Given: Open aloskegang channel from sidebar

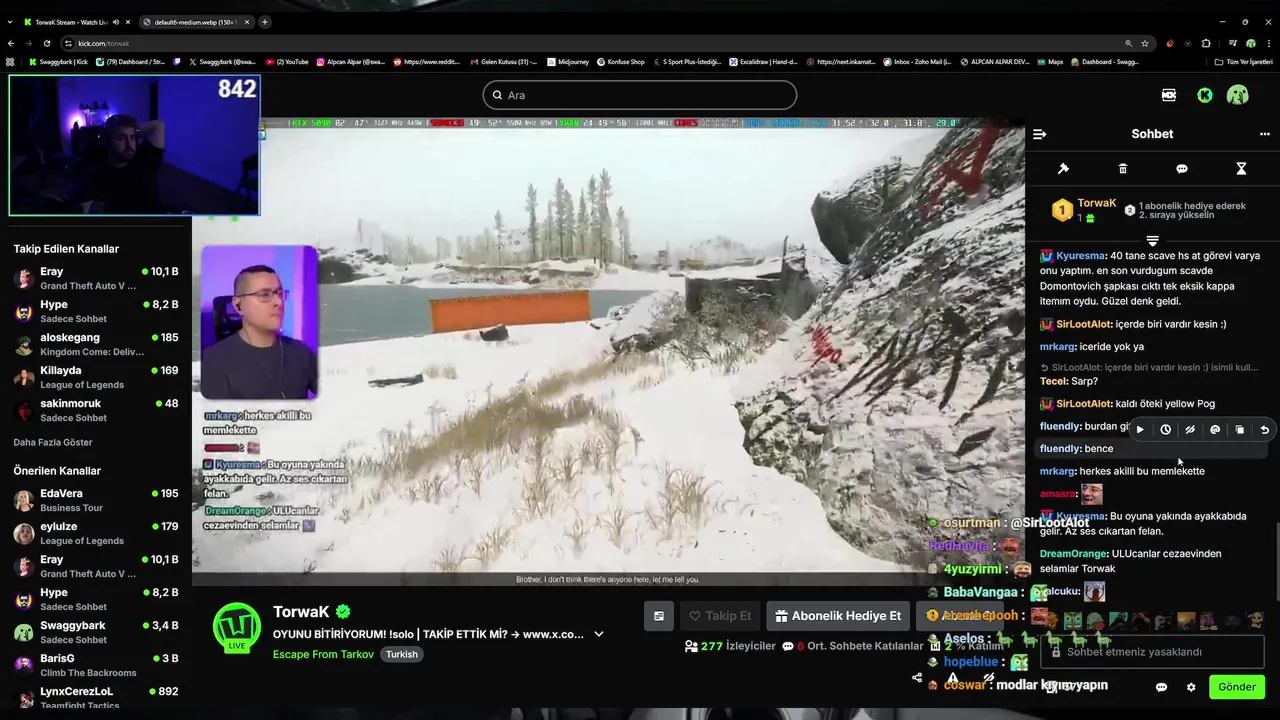Looking at the screenshot, I should click(x=96, y=345).
